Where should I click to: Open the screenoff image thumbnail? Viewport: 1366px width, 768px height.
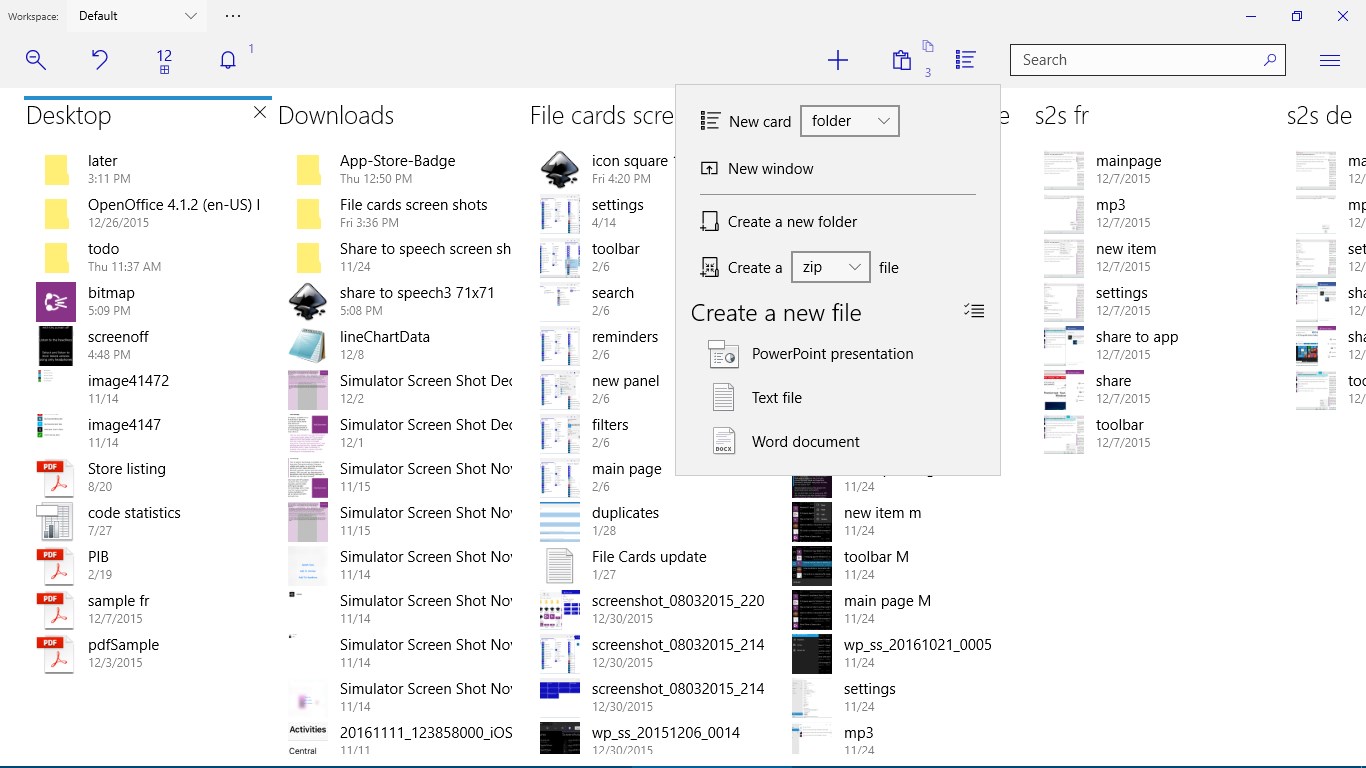tap(56, 346)
